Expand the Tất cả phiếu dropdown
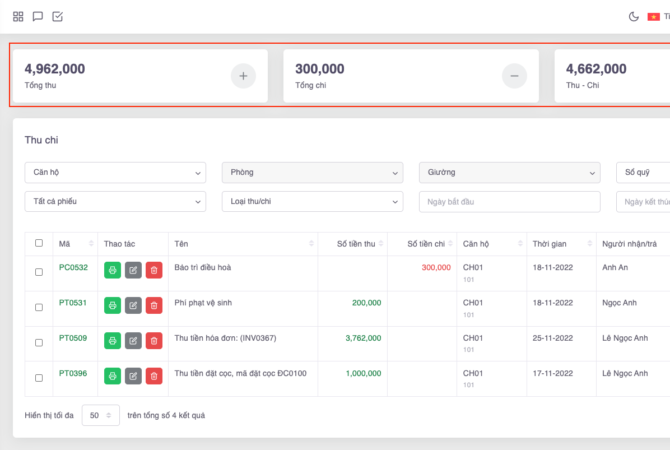Screen dimensions: 670x450 tap(115, 201)
